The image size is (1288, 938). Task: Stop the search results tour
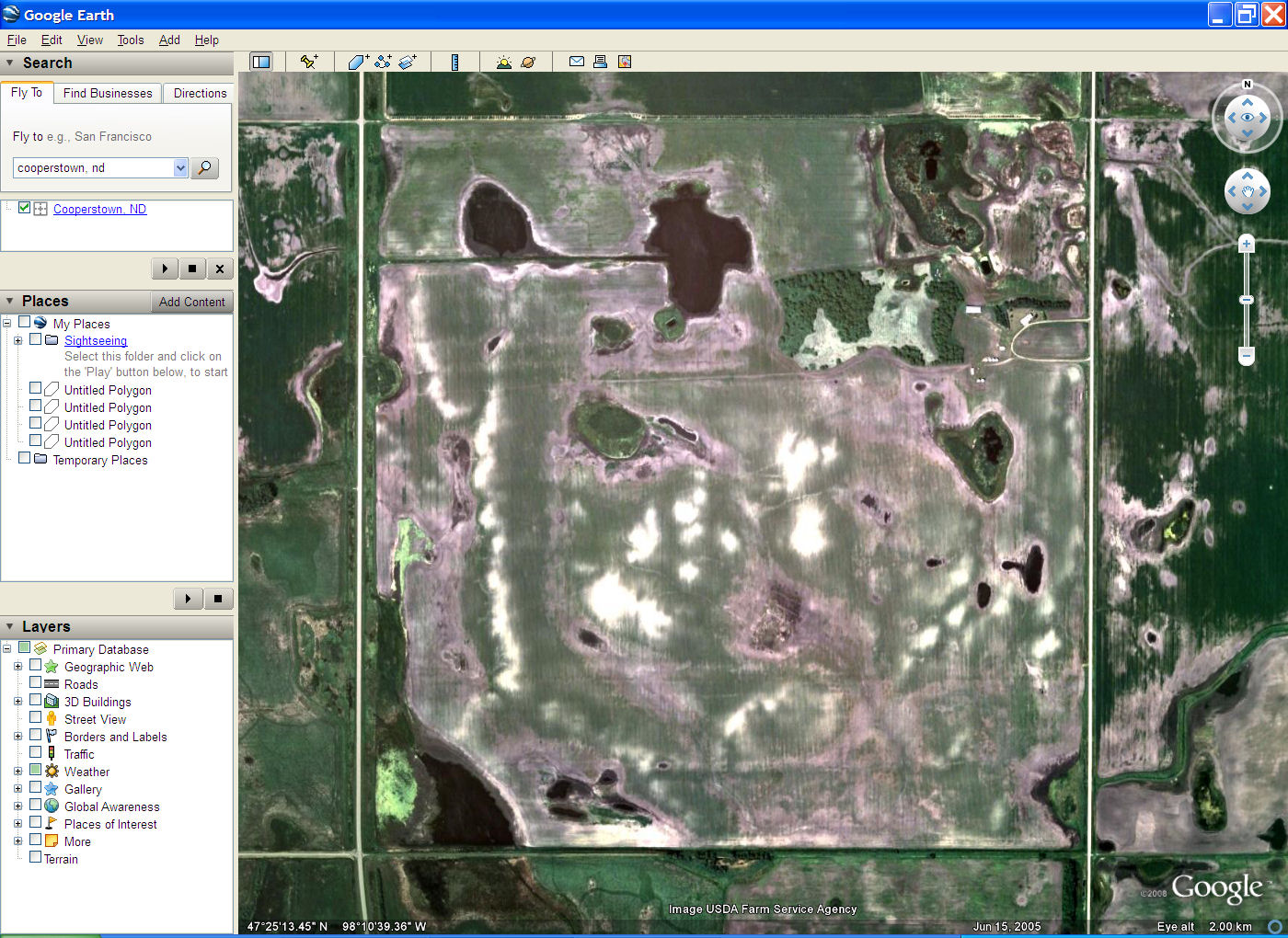coord(192,269)
